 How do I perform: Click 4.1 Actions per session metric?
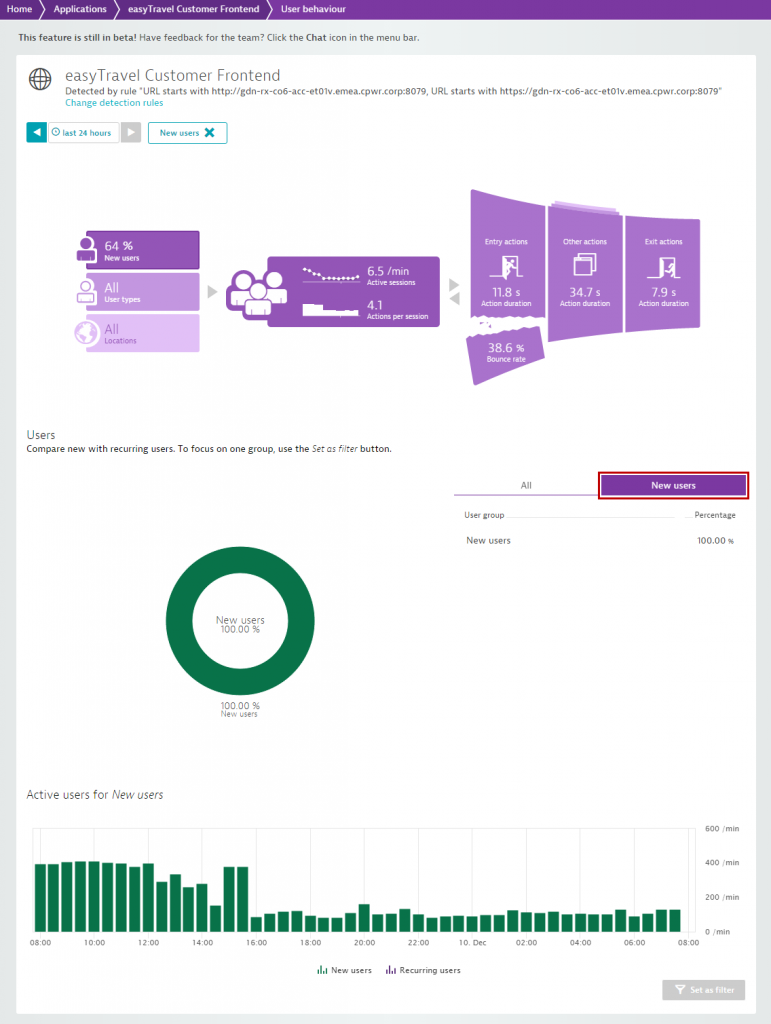point(397,310)
